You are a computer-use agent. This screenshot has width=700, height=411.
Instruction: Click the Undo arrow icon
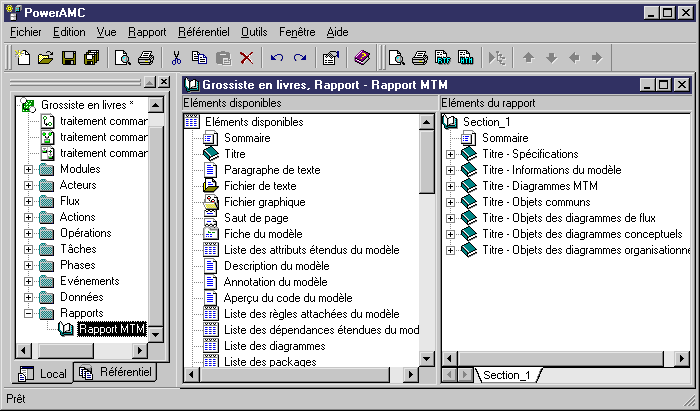coord(277,58)
